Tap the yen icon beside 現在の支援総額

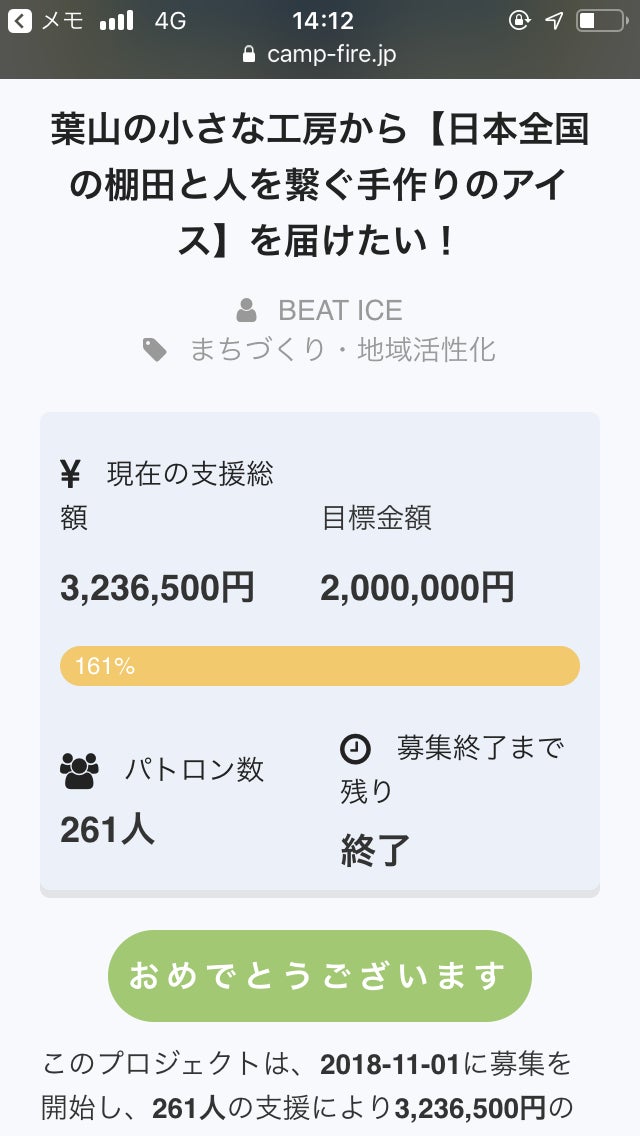pos(71,473)
